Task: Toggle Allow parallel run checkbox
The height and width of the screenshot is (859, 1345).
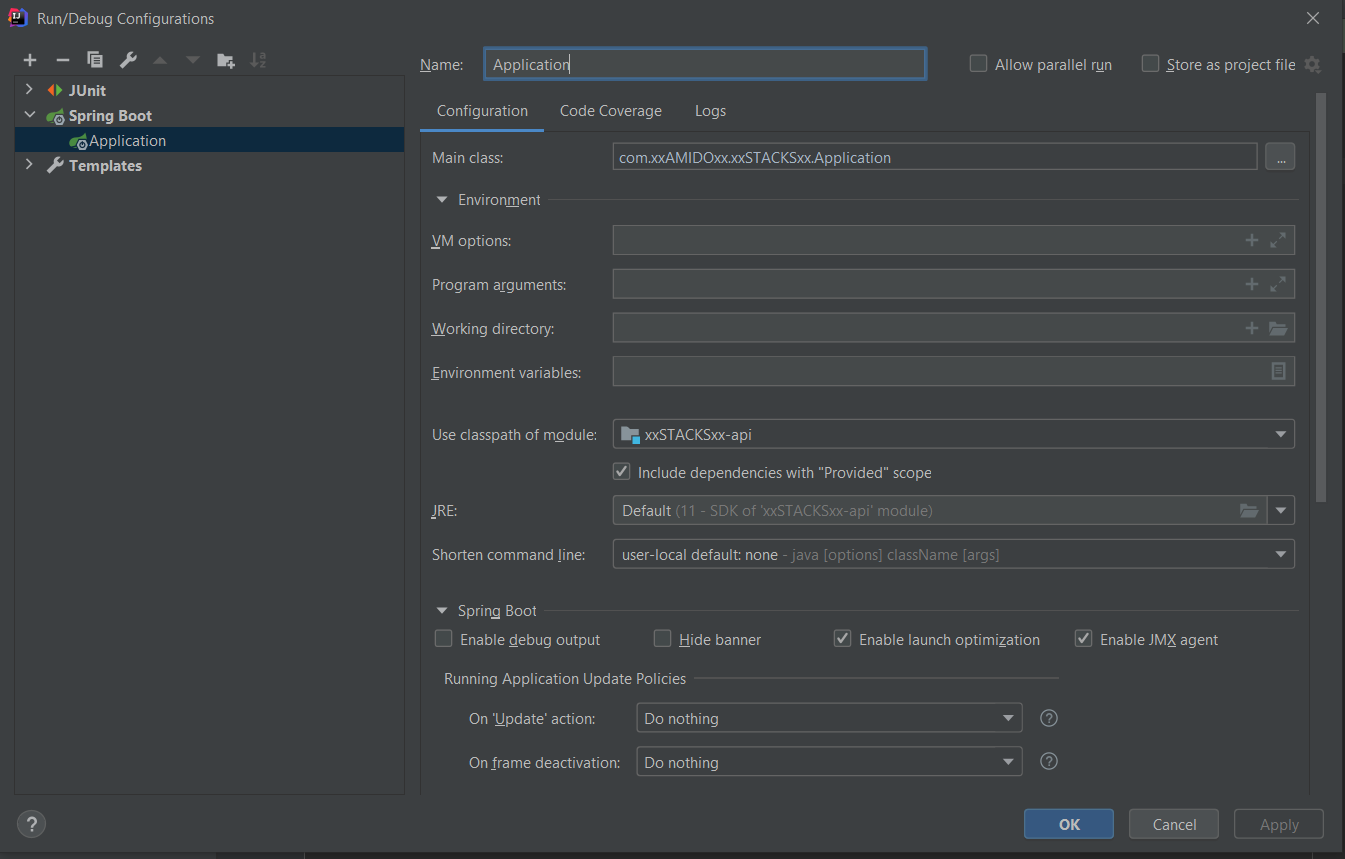Action: point(978,63)
